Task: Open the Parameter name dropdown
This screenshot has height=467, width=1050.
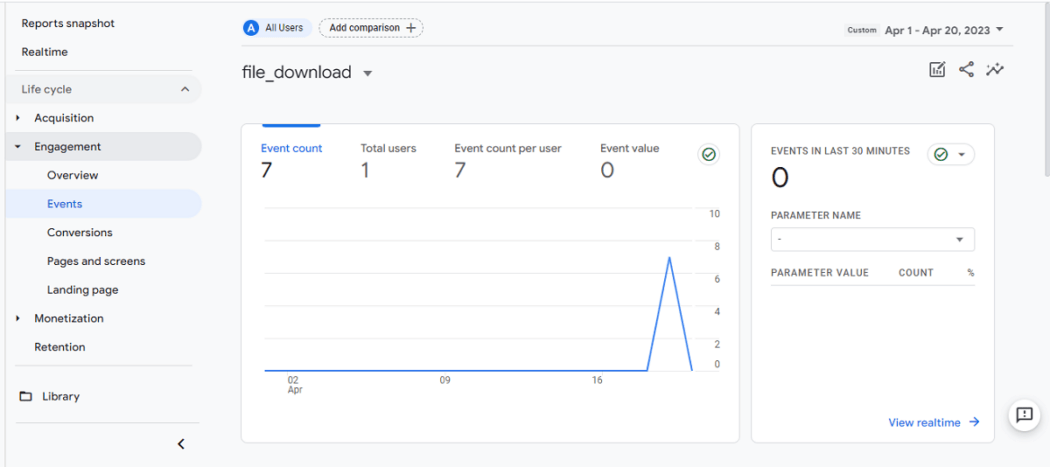Action: (x=873, y=239)
